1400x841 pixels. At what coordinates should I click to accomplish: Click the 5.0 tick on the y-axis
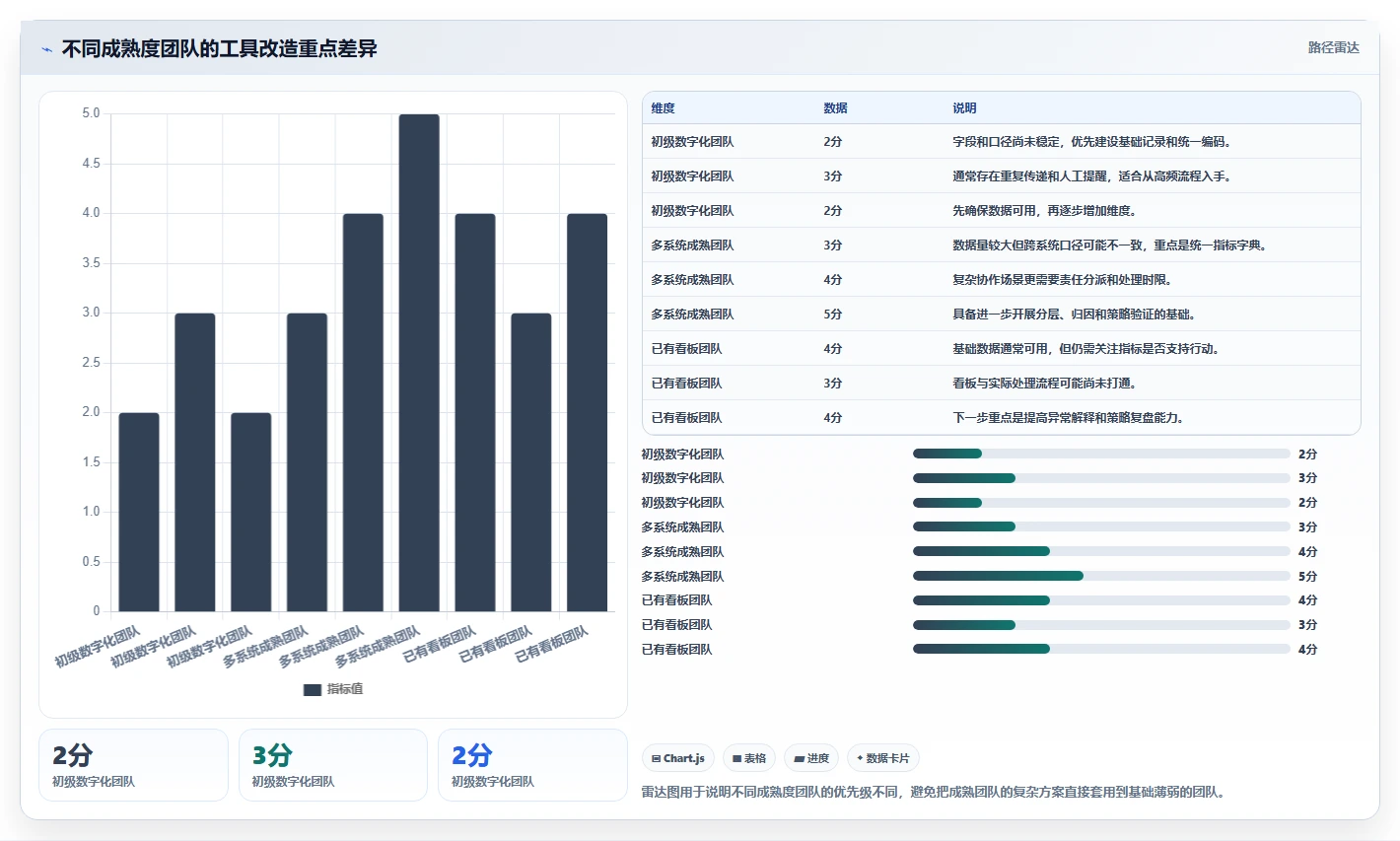tap(91, 113)
